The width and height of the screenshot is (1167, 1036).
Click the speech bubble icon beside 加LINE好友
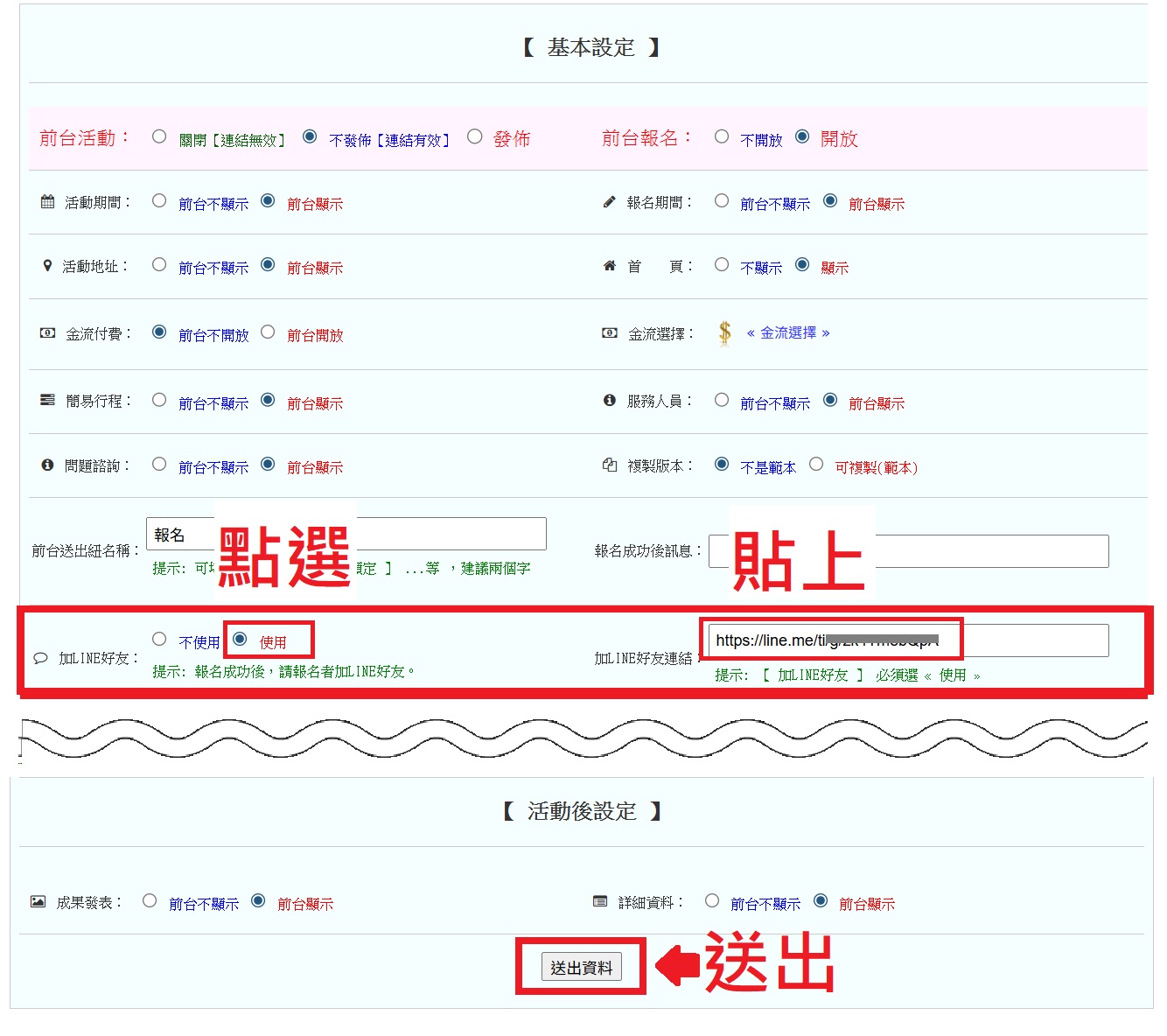coord(40,659)
